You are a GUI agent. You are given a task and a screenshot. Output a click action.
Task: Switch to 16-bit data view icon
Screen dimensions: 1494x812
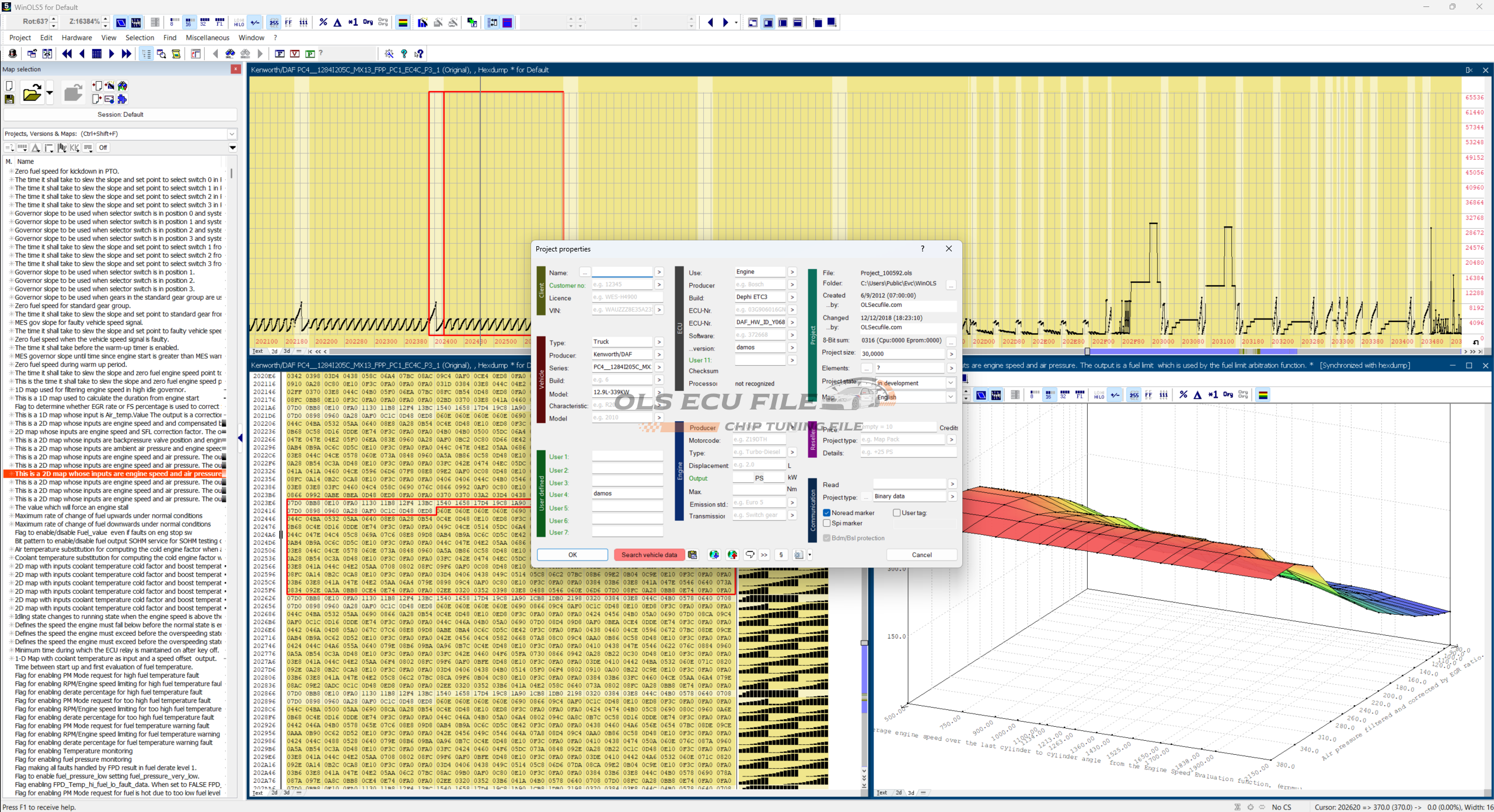189,23
